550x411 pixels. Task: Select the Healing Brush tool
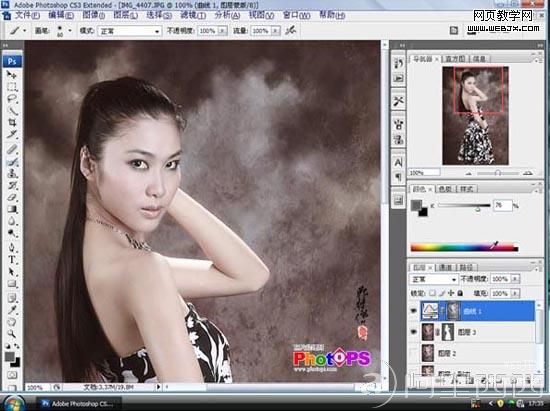click(12, 149)
